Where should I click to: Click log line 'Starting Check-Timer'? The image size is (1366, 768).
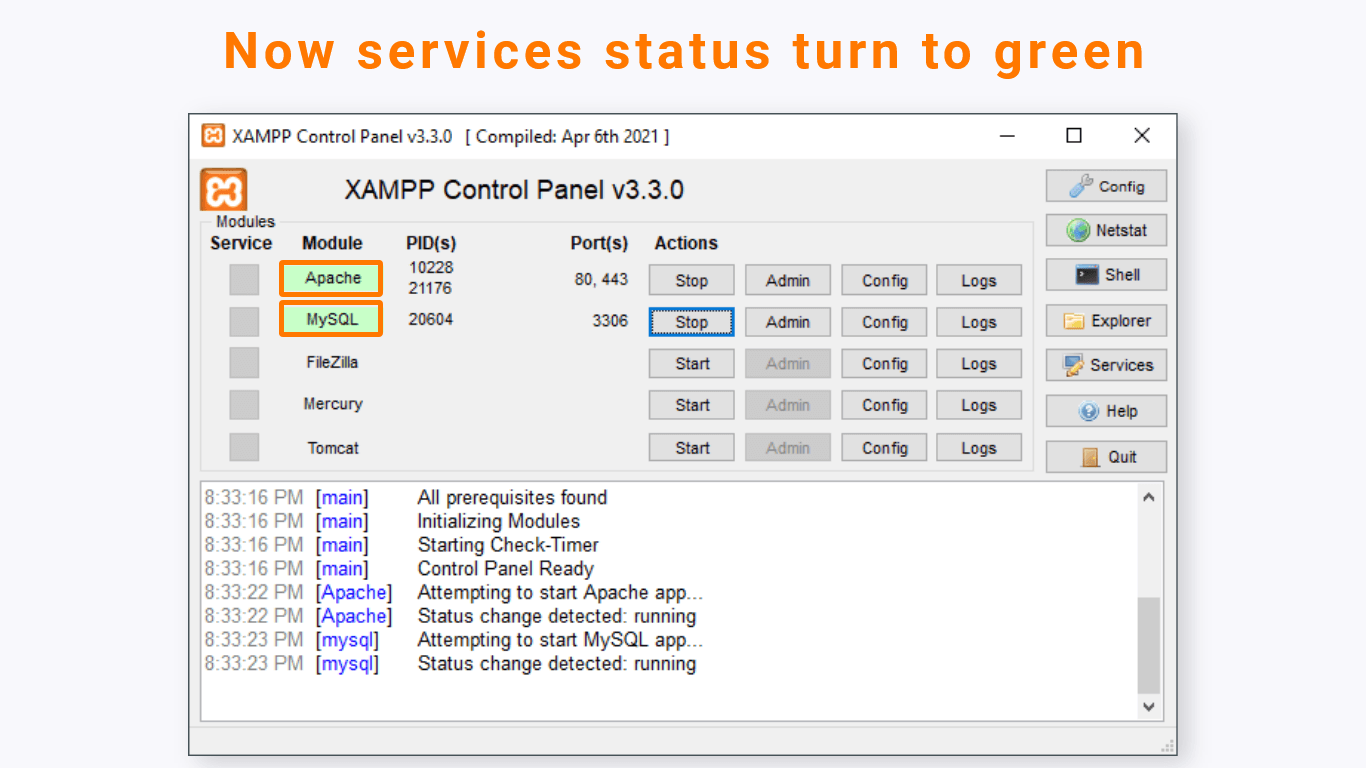[508, 545]
